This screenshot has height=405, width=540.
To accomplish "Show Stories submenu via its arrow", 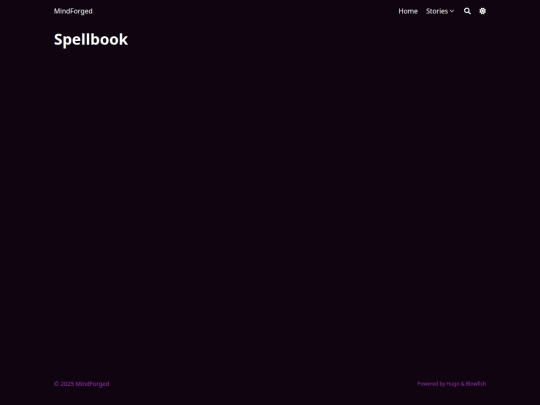I will tap(452, 11).
